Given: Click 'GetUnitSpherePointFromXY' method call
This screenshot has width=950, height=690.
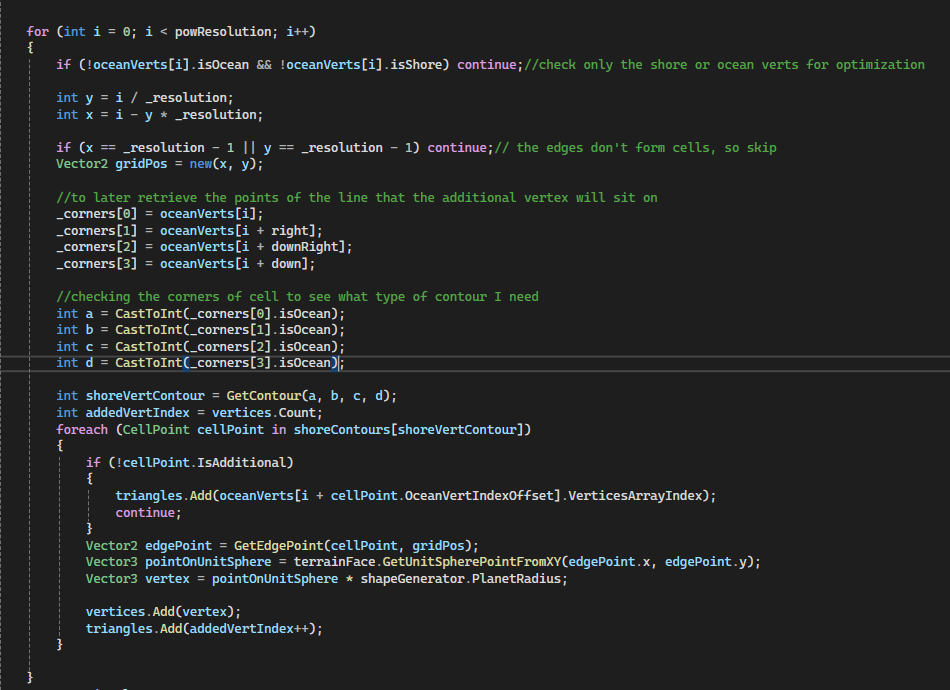Looking at the screenshot, I should coord(471,562).
